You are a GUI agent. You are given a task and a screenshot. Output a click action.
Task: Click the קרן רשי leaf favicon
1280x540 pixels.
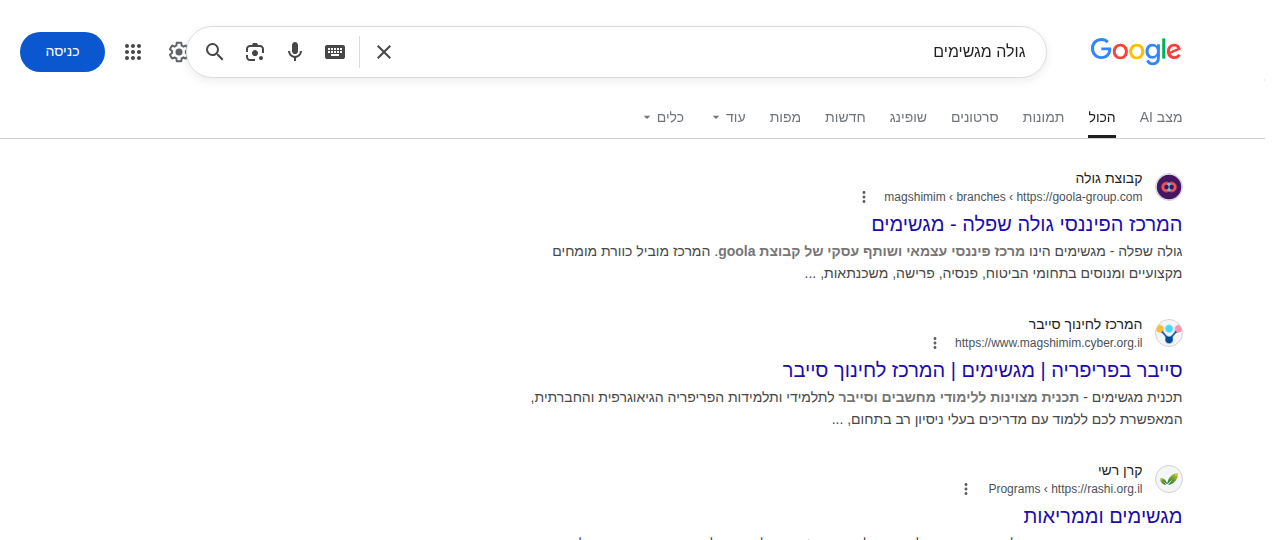pos(1169,479)
